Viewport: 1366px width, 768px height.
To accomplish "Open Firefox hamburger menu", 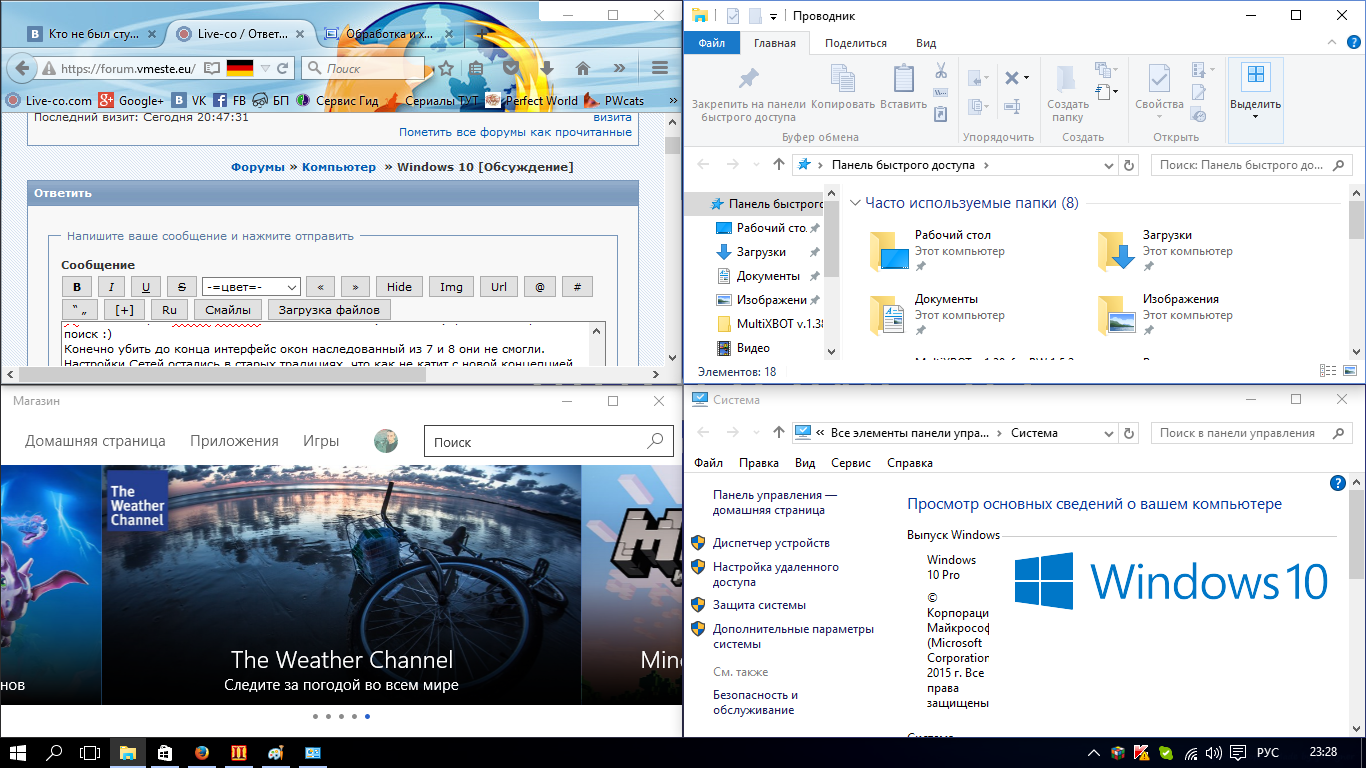I will point(659,68).
